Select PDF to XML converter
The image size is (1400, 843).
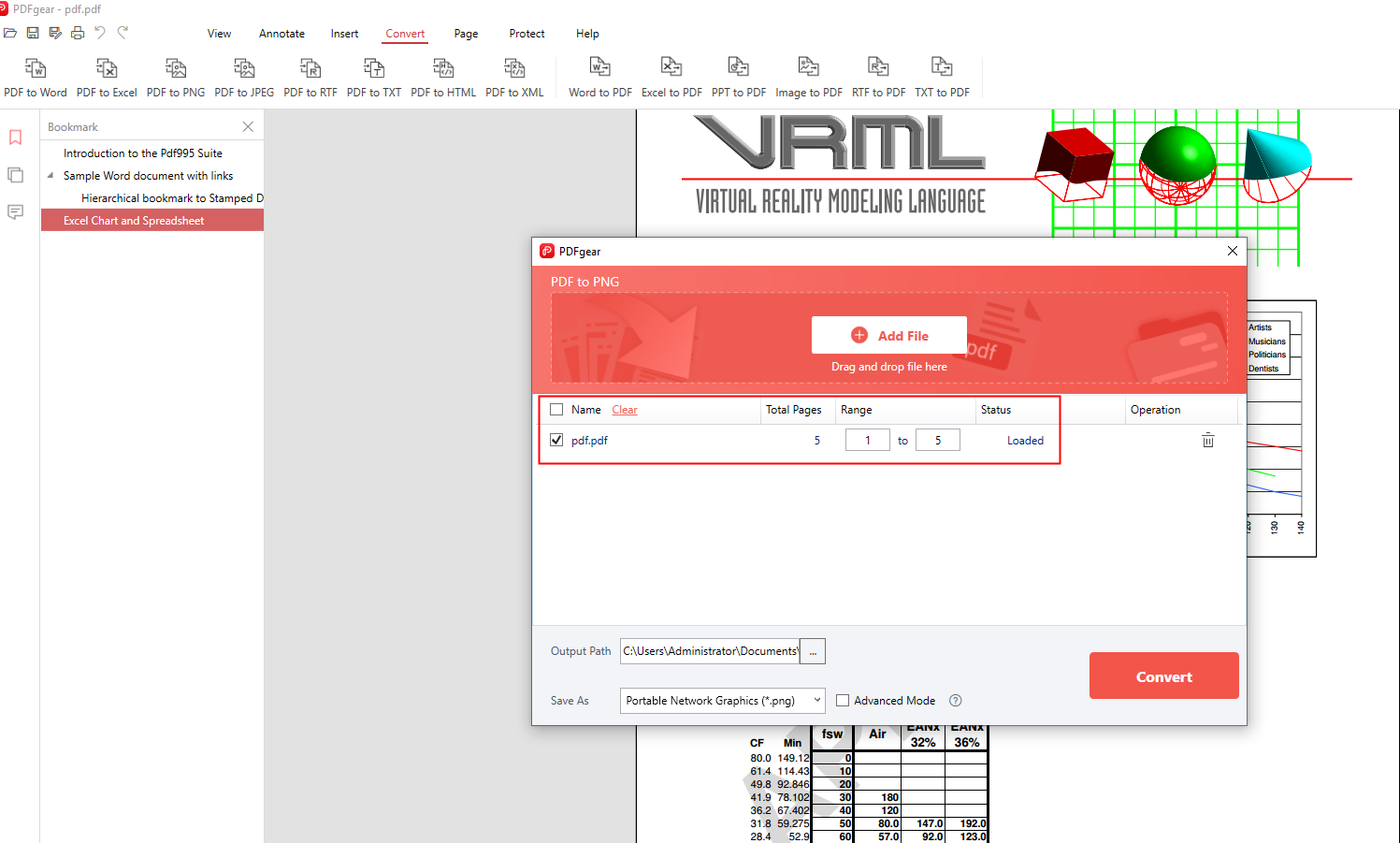point(514,78)
